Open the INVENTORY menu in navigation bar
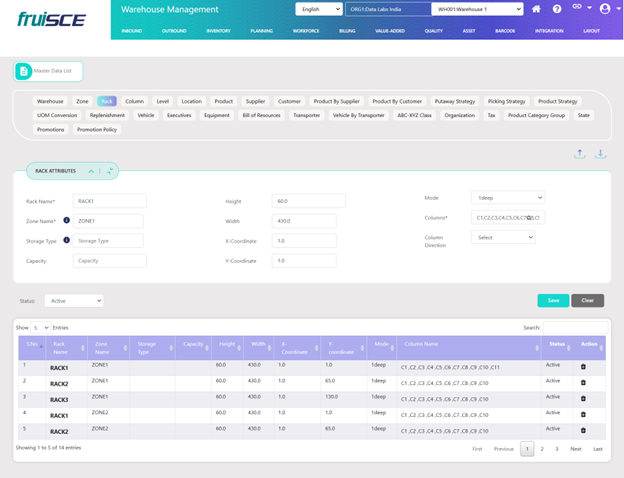This screenshot has height=478, width=624. pyautogui.click(x=218, y=31)
